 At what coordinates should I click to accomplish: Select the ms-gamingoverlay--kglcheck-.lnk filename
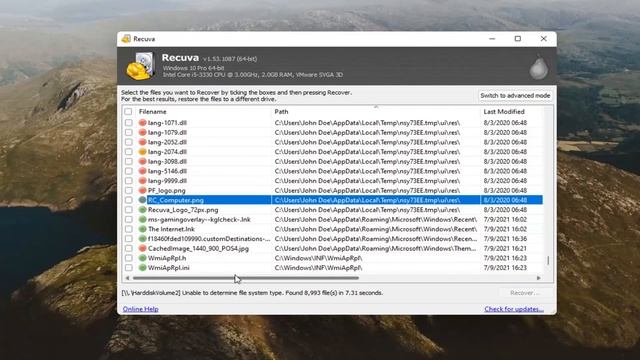click(x=199, y=219)
